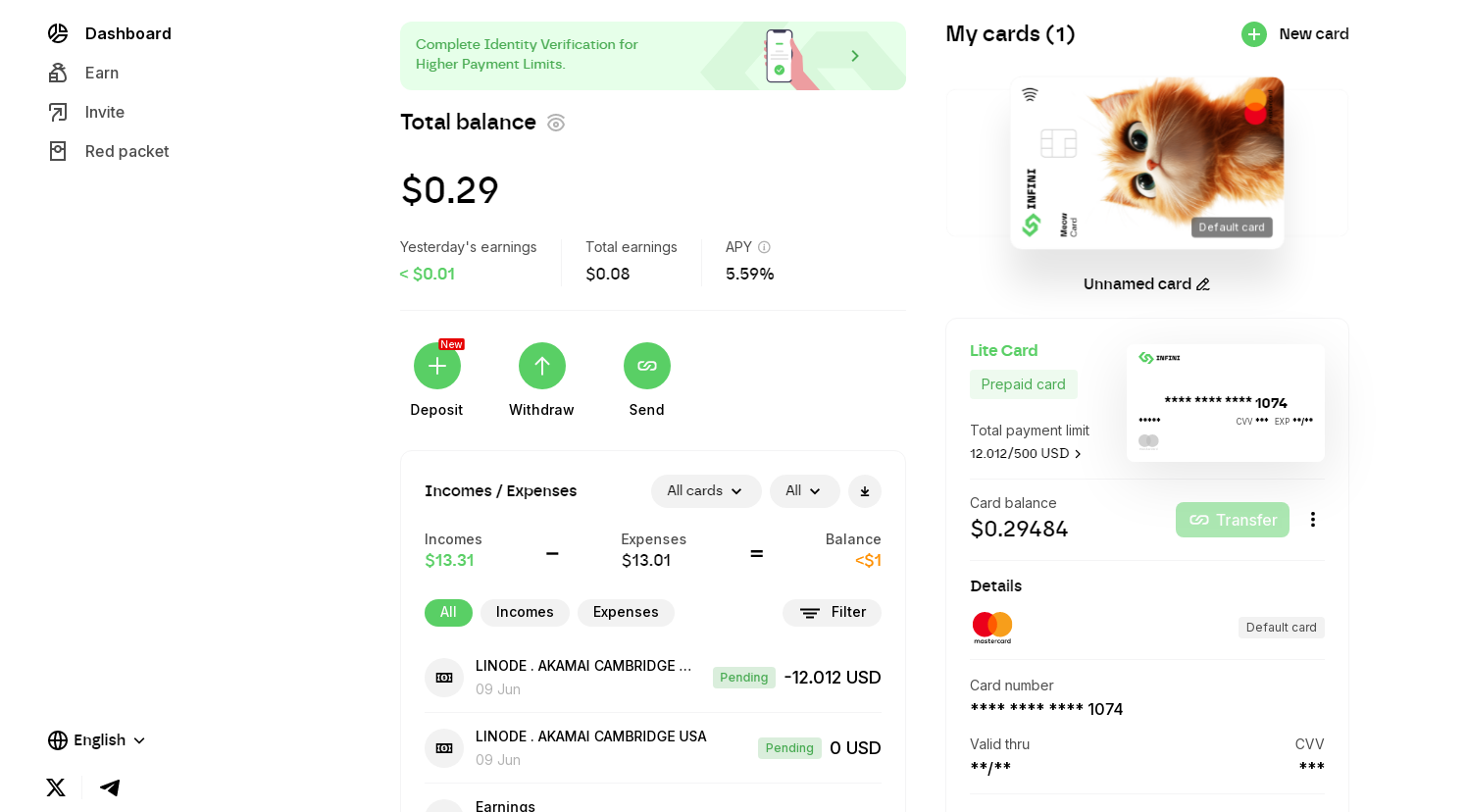
Task: Click the APY info icon
Action: tap(764, 247)
